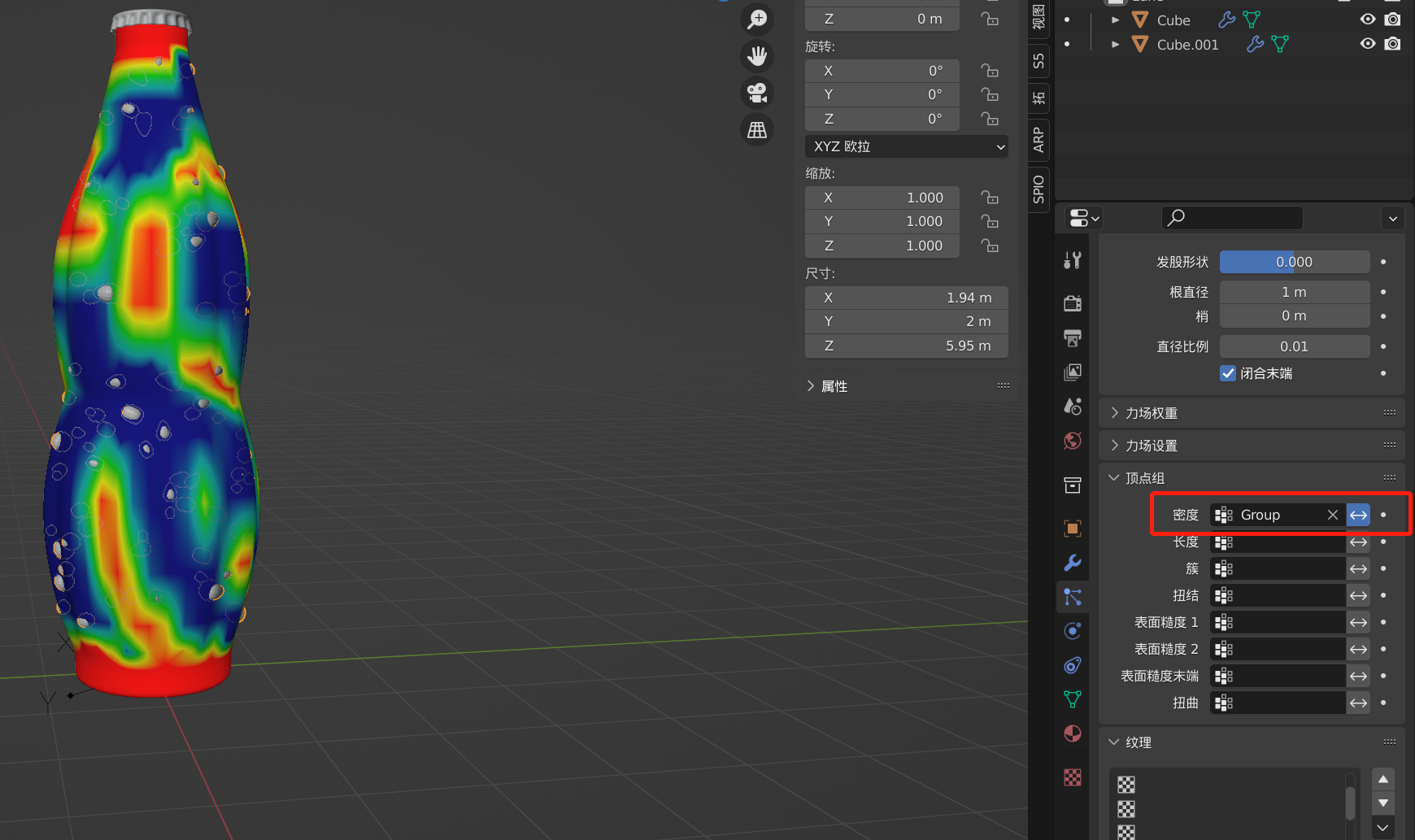Click the 直径比例 0.01 value field
The width and height of the screenshot is (1415, 840).
click(x=1295, y=346)
